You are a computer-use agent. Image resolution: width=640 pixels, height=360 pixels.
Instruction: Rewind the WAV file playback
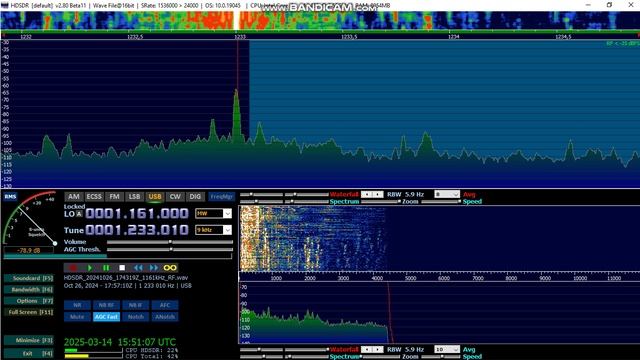138,268
